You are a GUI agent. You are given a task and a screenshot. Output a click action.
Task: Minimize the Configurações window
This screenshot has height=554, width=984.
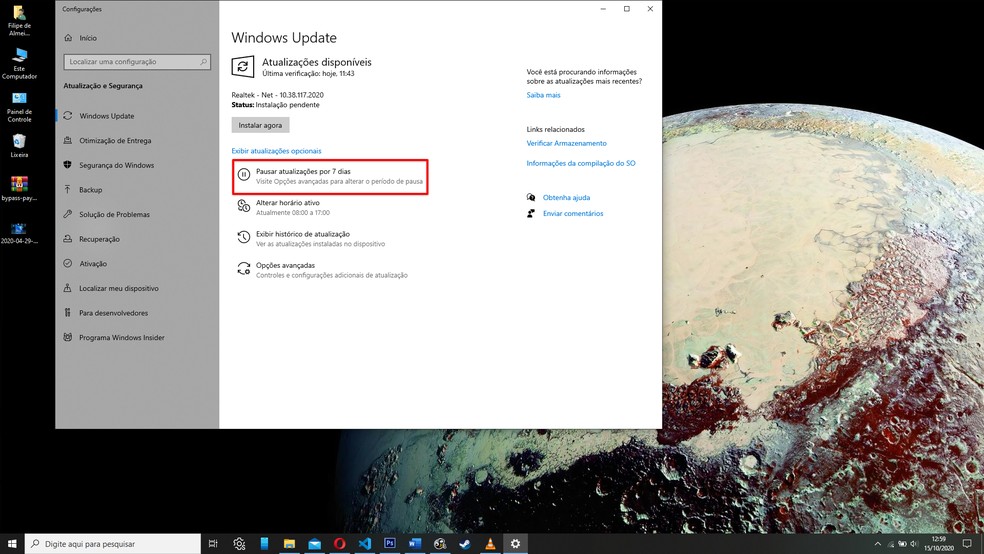tap(603, 9)
